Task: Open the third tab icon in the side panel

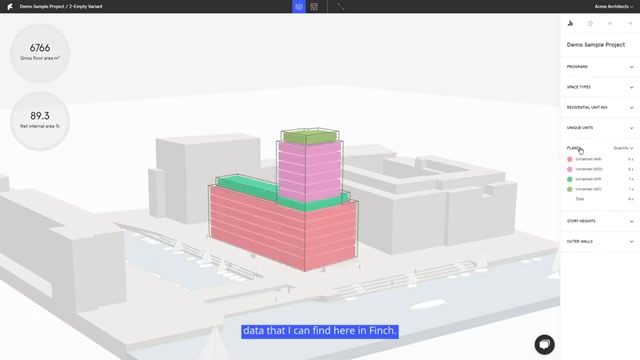Action: pyautogui.click(x=610, y=23)
